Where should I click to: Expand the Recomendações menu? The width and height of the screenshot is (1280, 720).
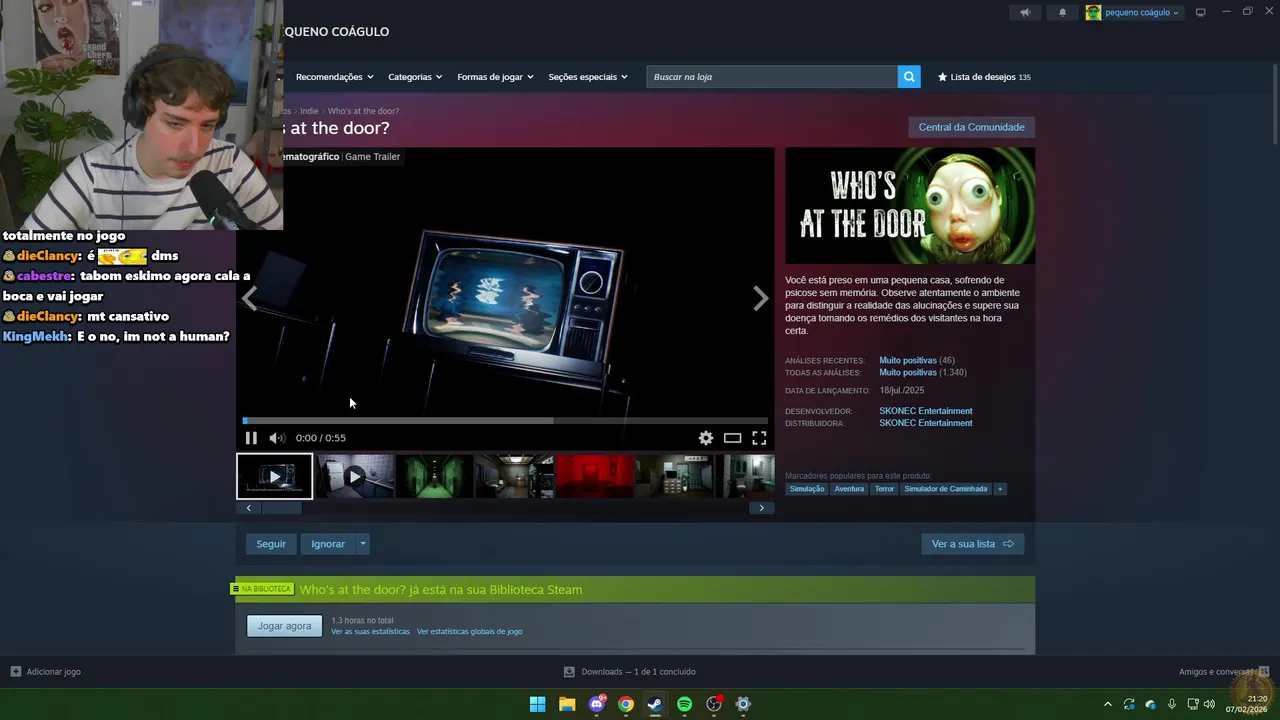tap(334, 77)
